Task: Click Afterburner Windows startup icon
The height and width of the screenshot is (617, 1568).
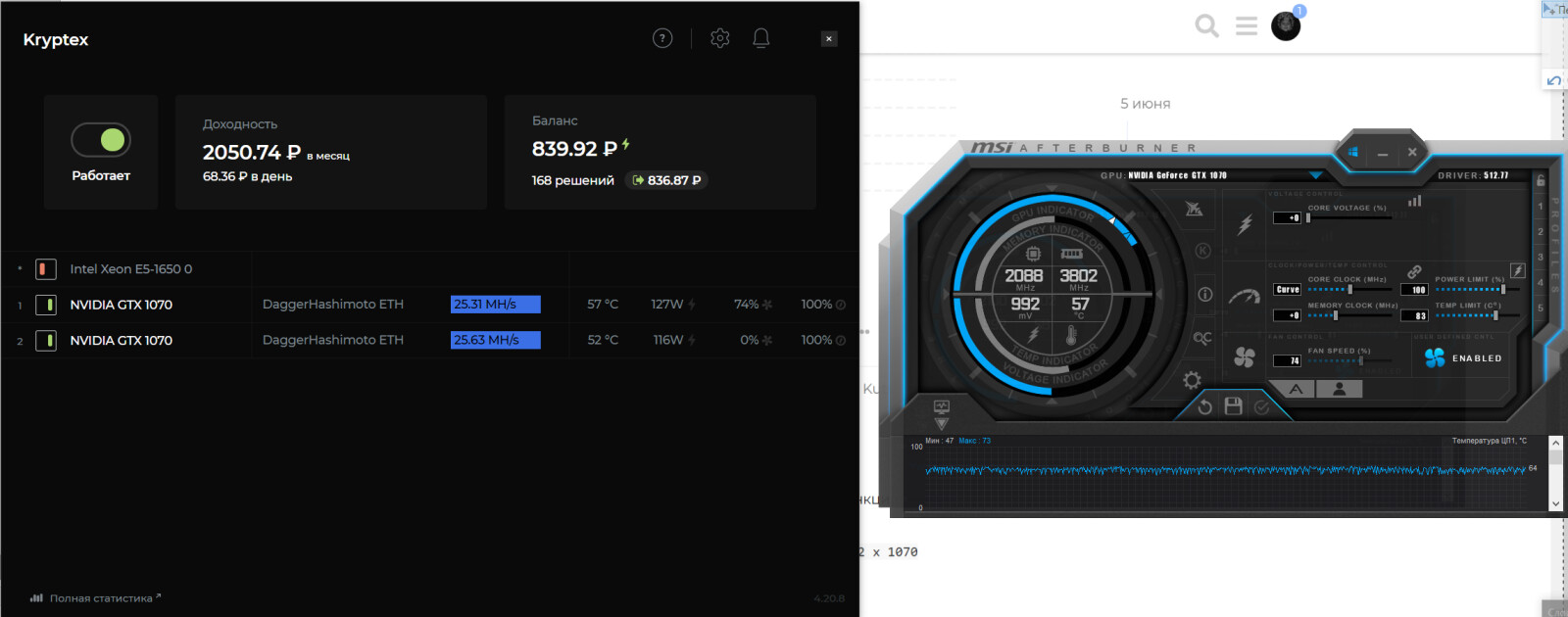Action: 1353,153
